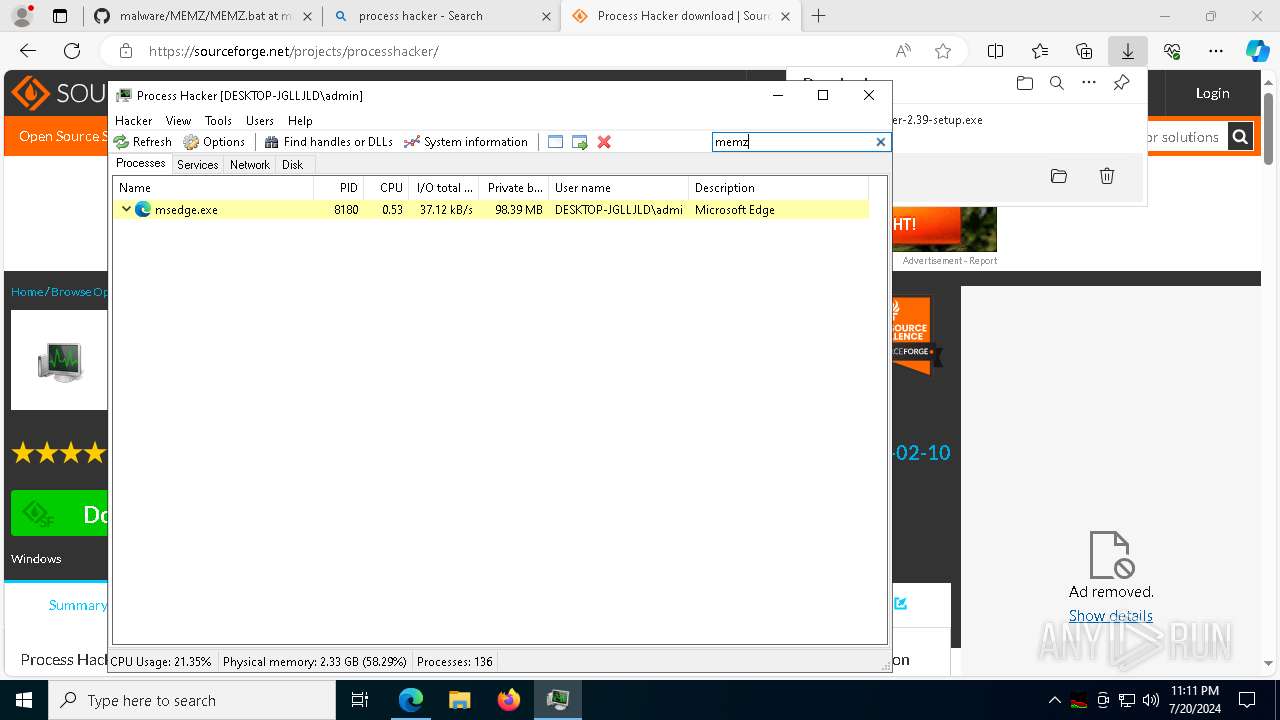Open the Help menu in Process Hacker
The width and height of the screenshot is (1280, 720).
pyautogui.click(x=300, y=120)
